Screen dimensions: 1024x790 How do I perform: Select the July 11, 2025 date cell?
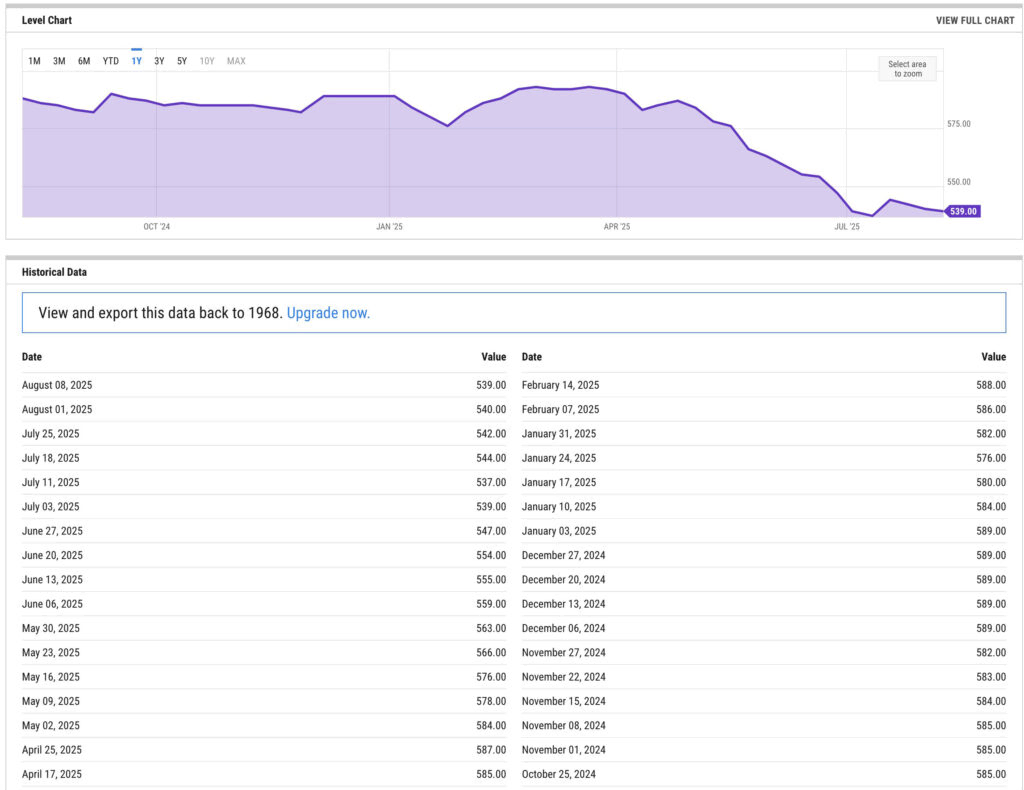(x=50, y=482)
